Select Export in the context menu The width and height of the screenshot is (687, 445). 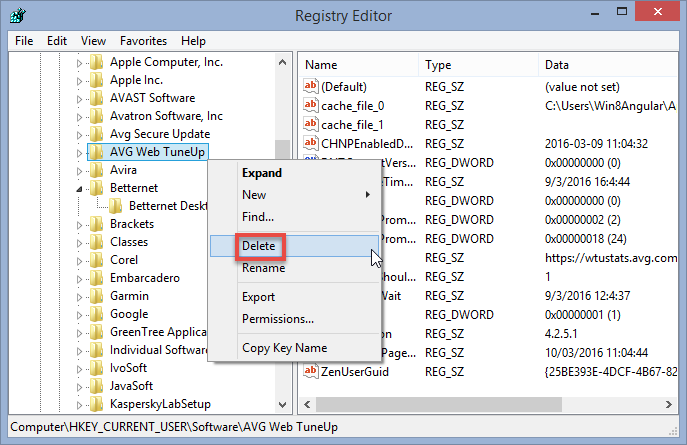click(294, 297)
